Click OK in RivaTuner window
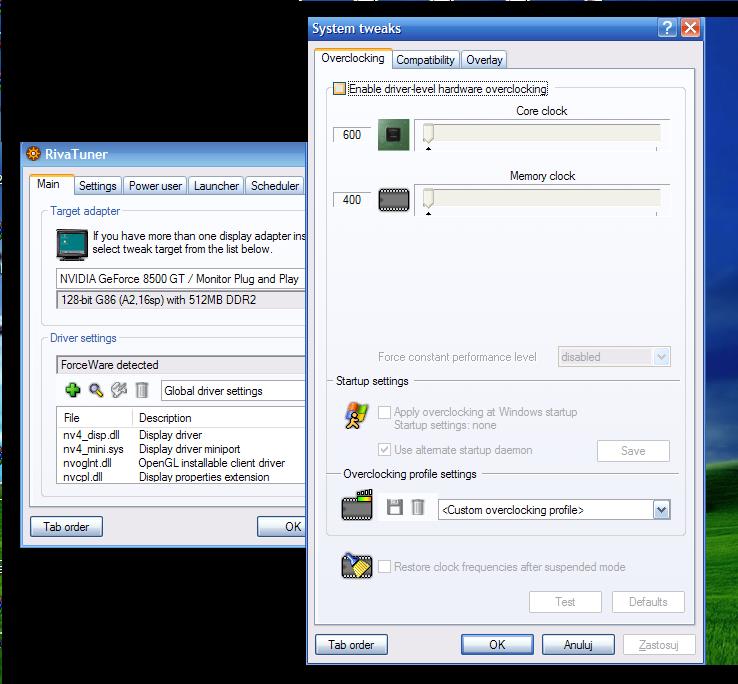 point(281,527)
